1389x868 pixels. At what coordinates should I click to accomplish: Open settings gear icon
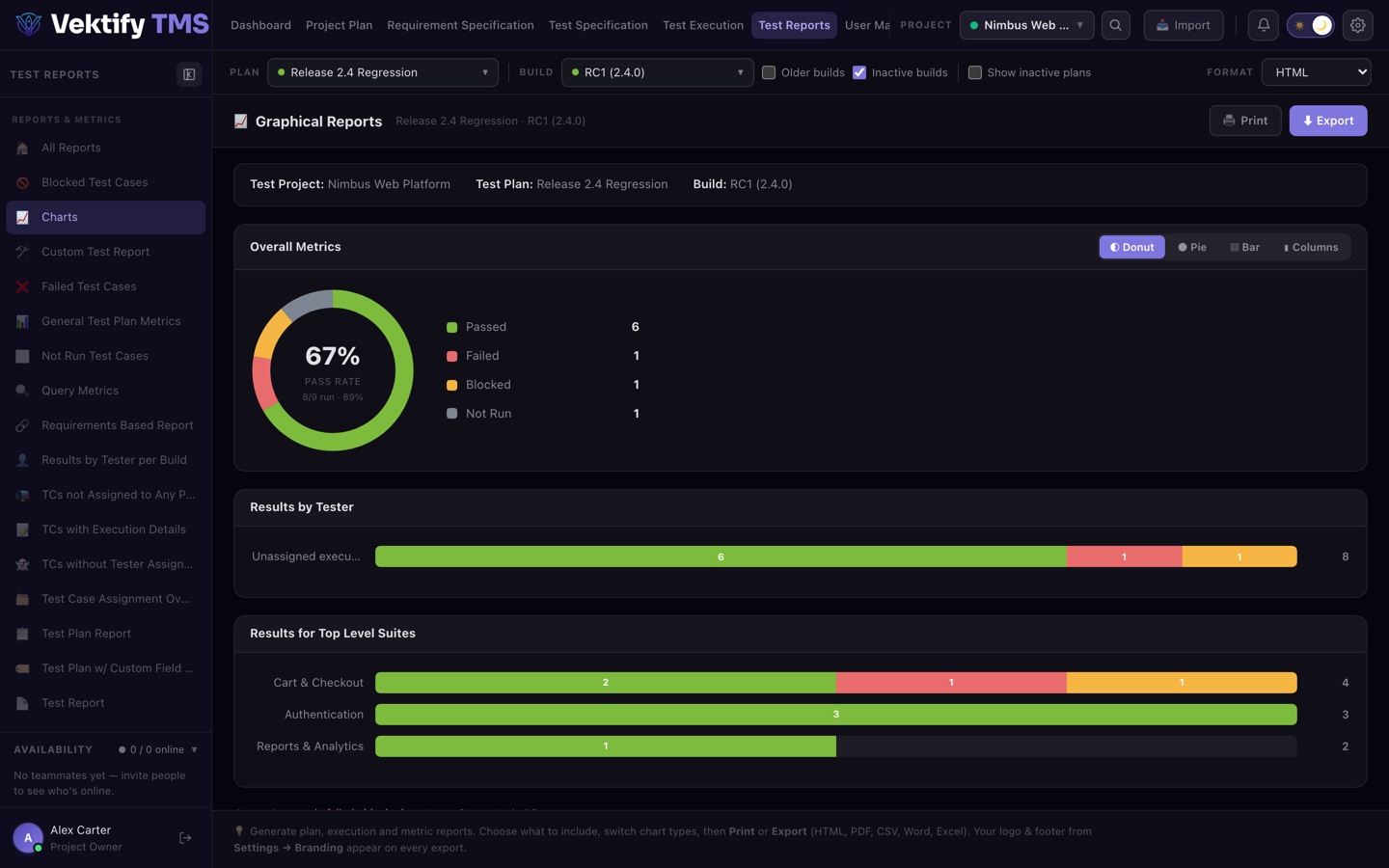(1358, 25)
